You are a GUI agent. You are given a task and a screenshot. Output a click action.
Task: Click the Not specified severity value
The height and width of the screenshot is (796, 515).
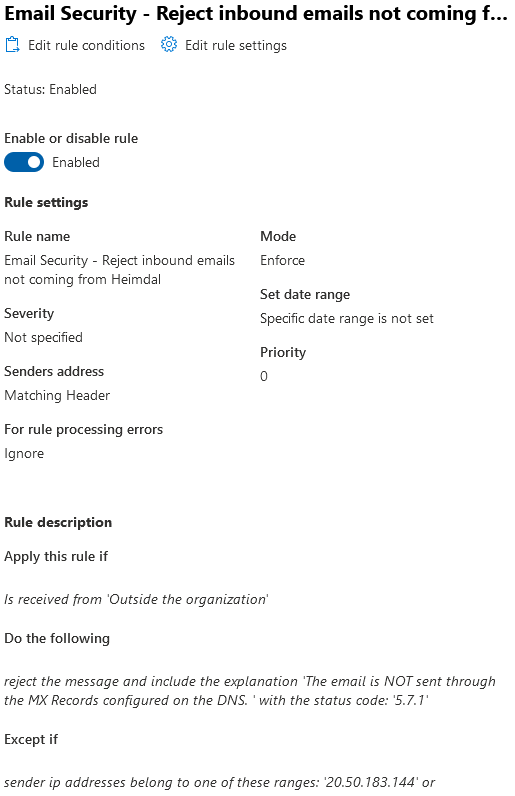click(43, 338)
